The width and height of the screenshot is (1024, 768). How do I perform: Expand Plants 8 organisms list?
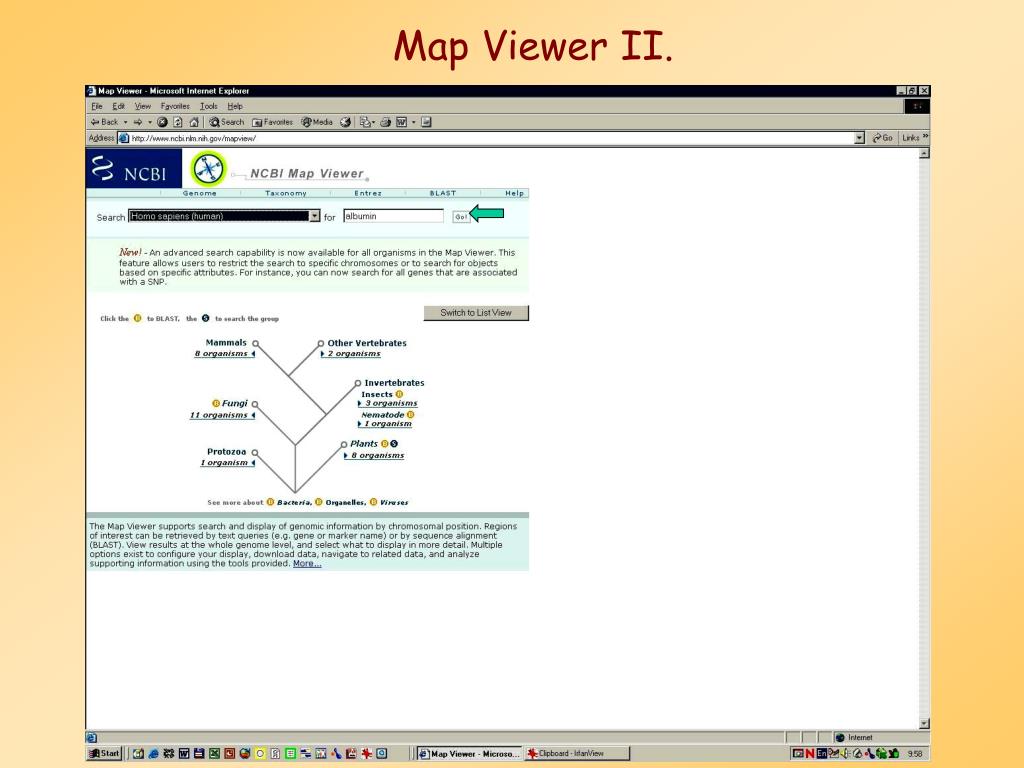click(x=374, y=456)
